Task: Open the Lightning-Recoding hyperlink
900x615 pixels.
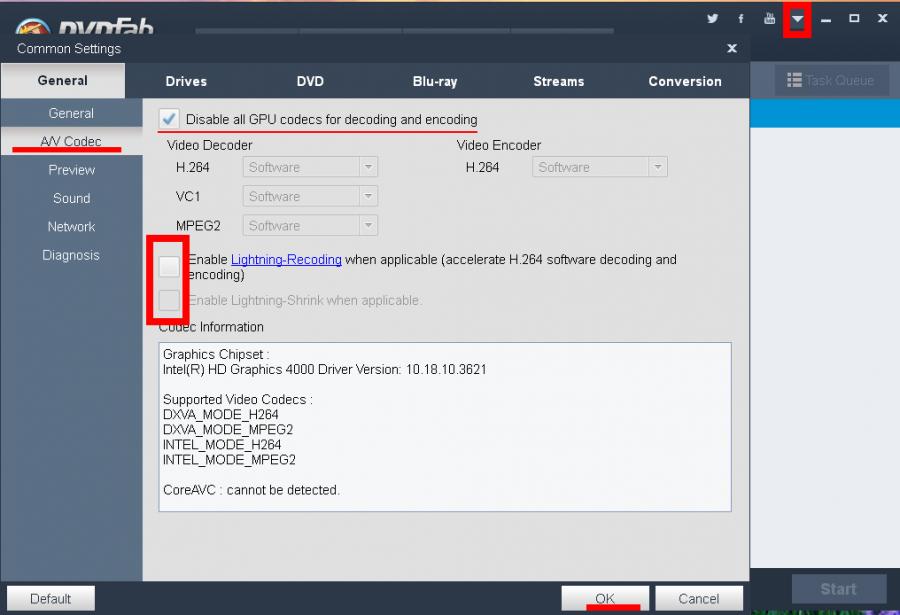Action: click(x=286, y=260)
